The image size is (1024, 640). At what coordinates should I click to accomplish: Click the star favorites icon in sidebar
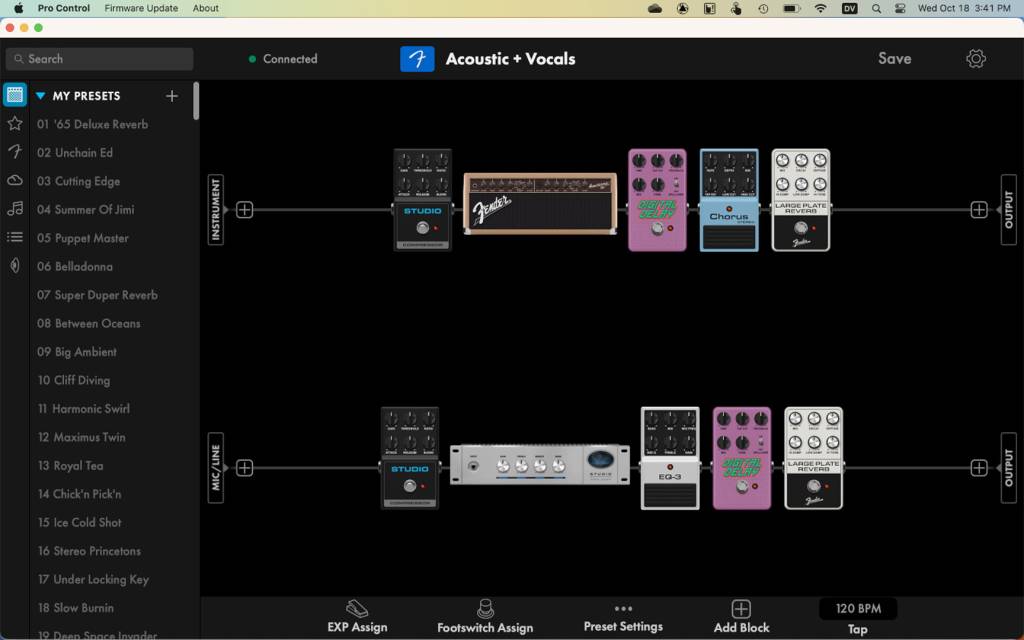coord(15,124)
